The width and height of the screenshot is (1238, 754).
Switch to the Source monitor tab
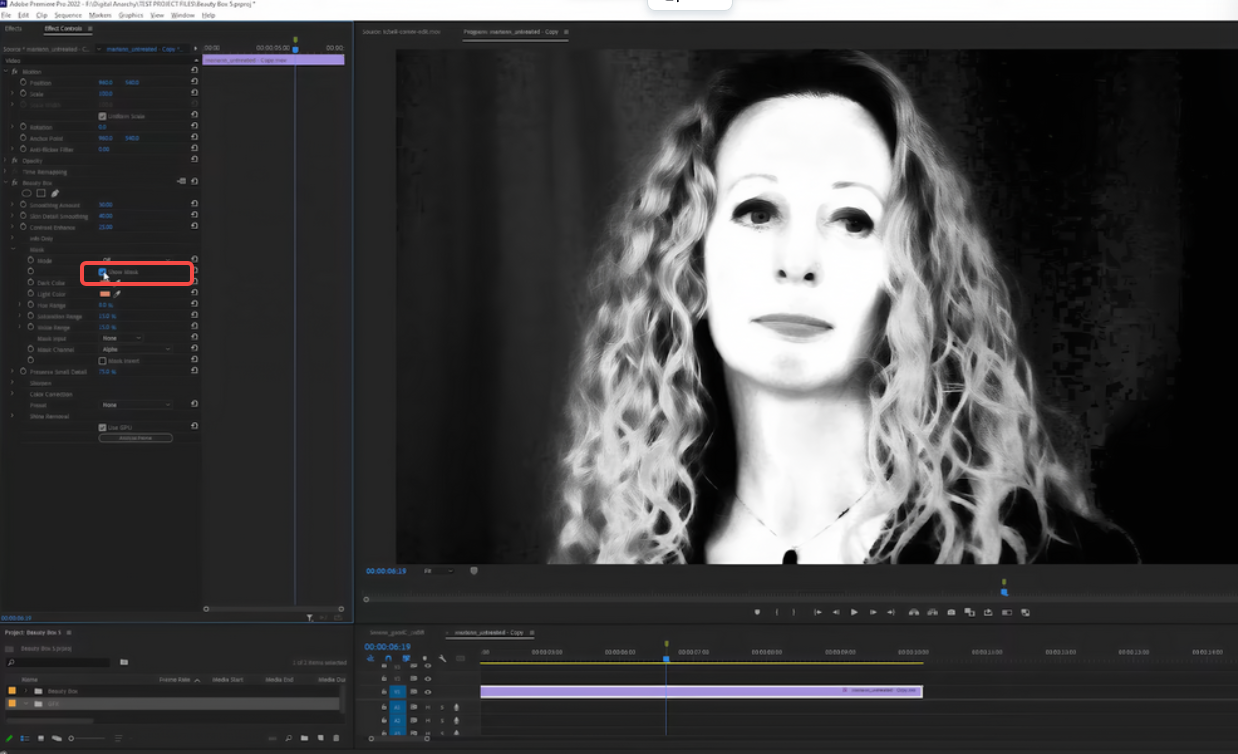coord(403,32)
